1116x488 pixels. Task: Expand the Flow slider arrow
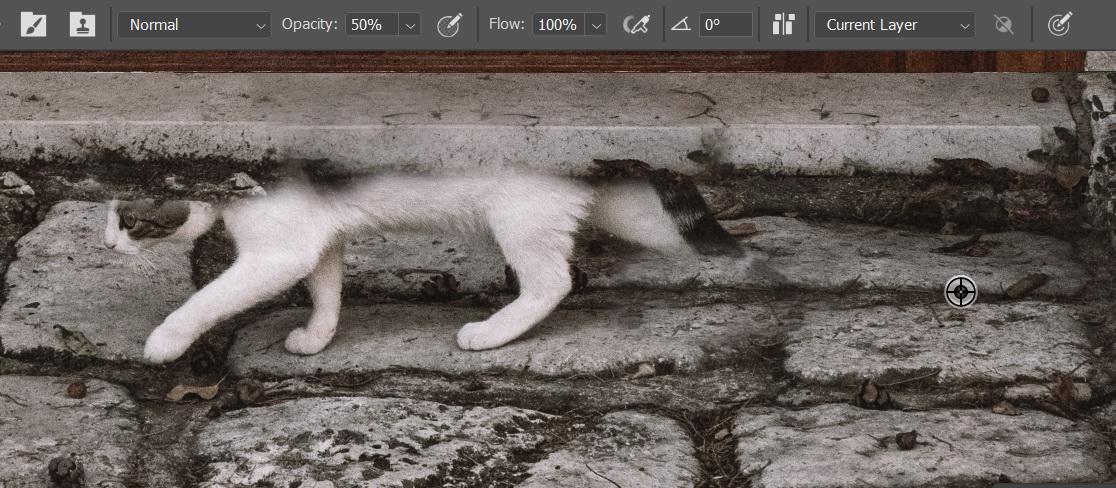(596, 25)
